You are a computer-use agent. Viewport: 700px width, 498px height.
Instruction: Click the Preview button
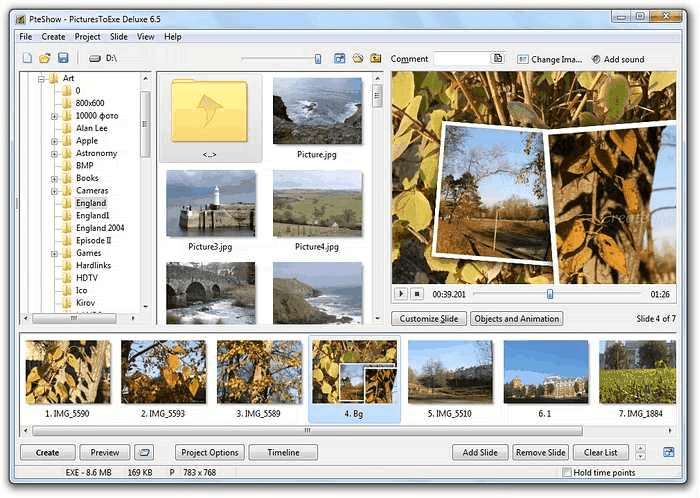(104, 452)
